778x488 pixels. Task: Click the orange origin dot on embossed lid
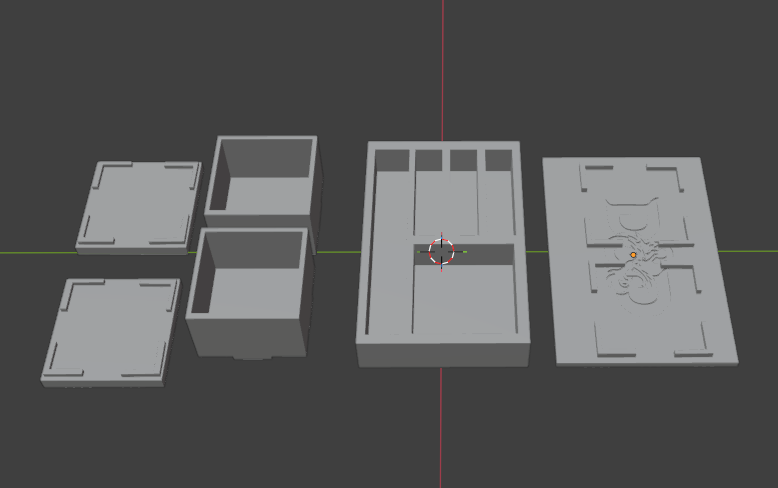(x=633, y=255)
